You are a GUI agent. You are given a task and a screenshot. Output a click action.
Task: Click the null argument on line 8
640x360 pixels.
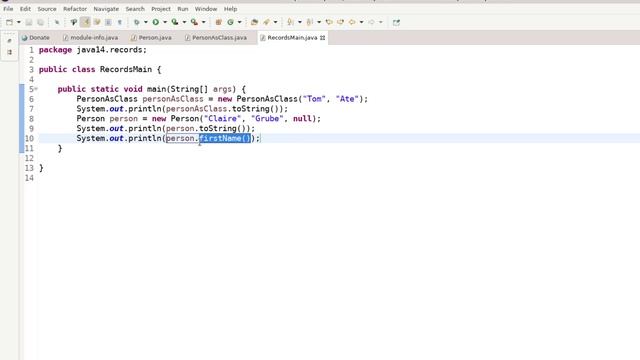pyautogui.click(x=302, y=119)
